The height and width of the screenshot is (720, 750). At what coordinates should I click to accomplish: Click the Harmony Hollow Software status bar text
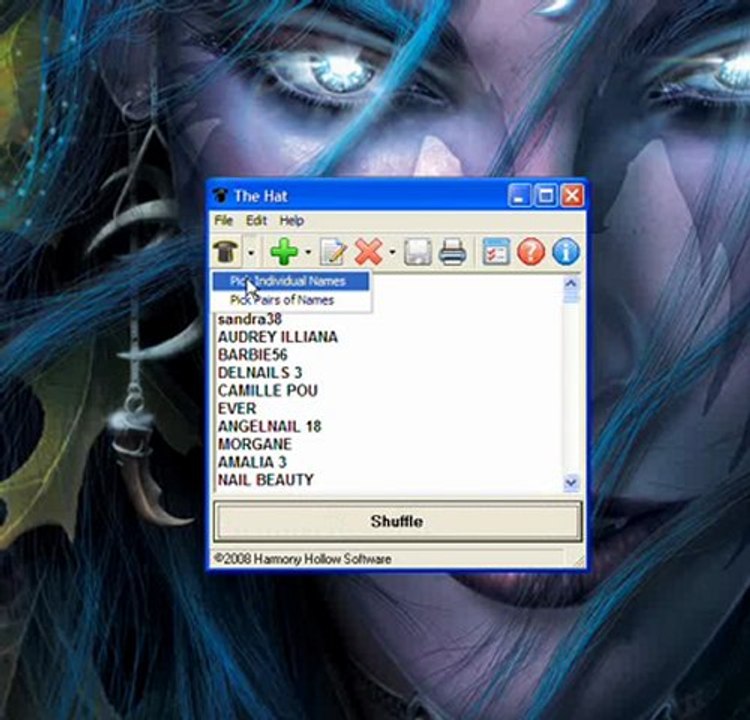tap(303, 559)
